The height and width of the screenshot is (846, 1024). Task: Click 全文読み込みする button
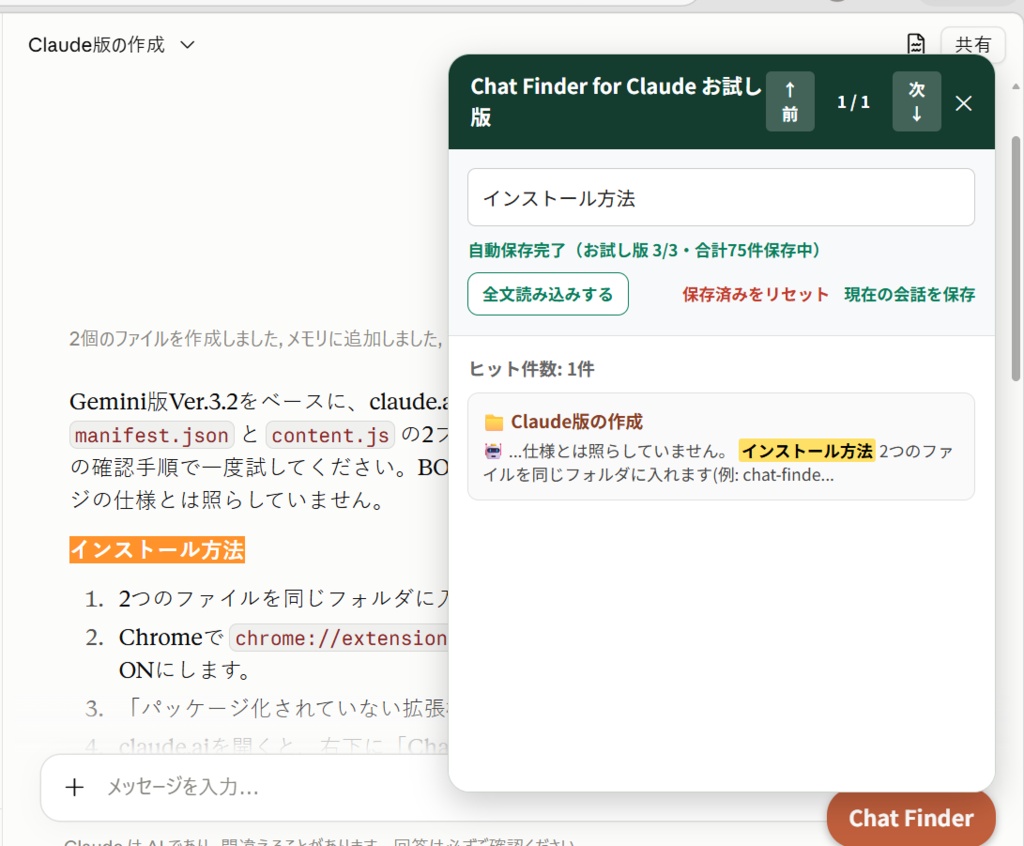coord(548,294)
